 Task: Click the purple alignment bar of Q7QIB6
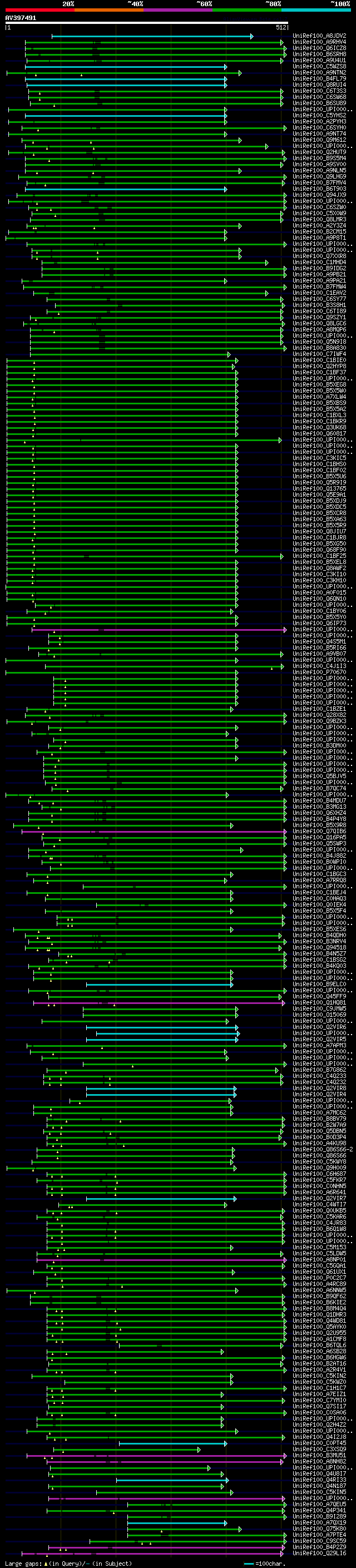click(x=154, y=832)
